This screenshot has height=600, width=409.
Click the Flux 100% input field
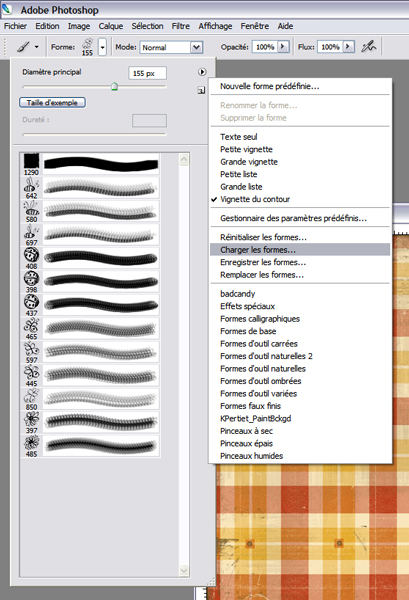330,47
